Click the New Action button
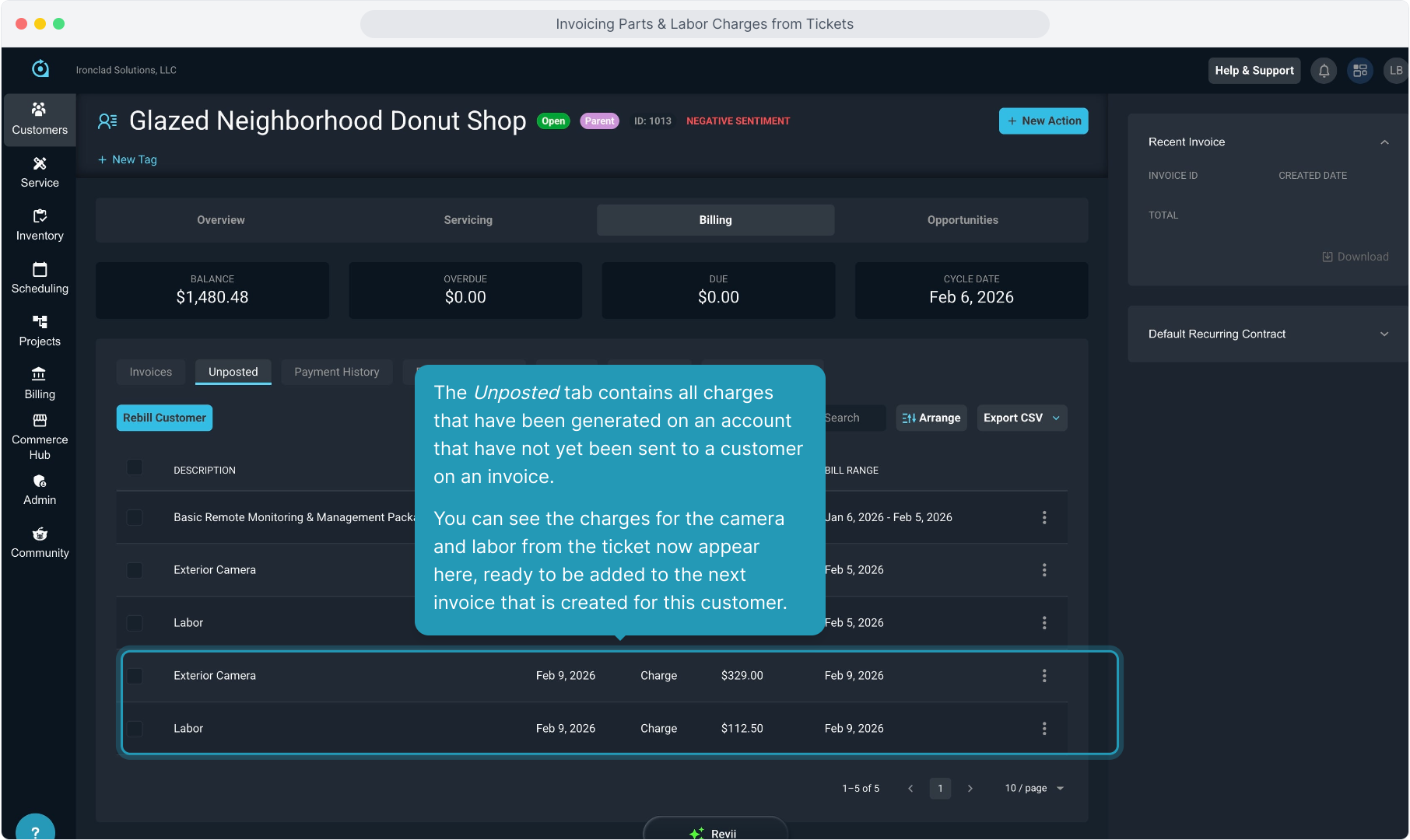This screenshot has width=1410, height=840. click(x=1043, y=121)
